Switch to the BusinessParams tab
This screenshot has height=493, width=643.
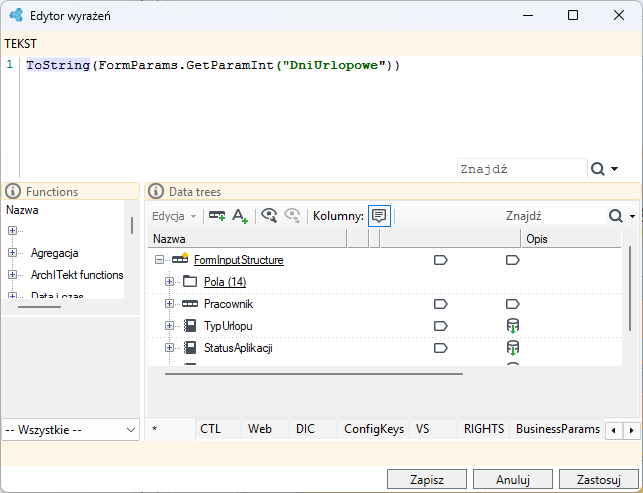(x=557, y=429)
